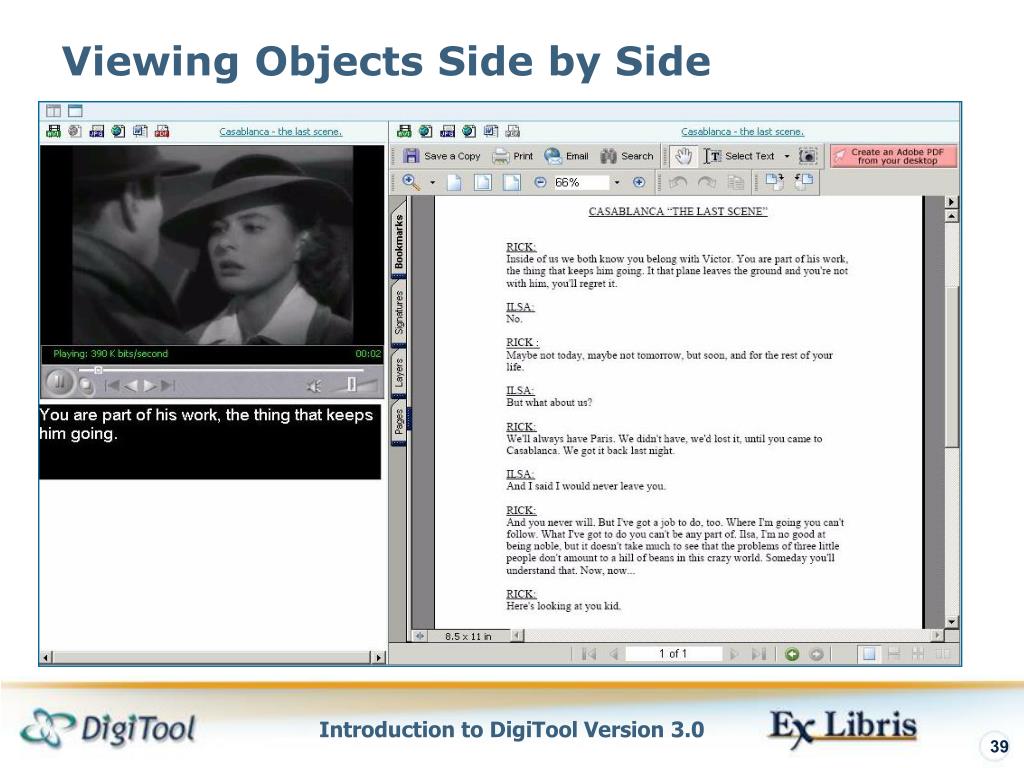This screenshot has width=1024, height=768.
Task: Go to next PDF page
Action: (x=733, y=654)
